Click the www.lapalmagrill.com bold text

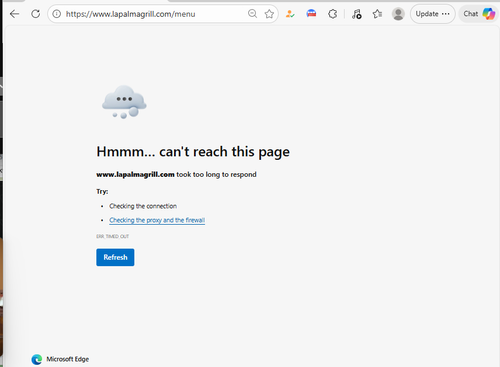[135, 174]
